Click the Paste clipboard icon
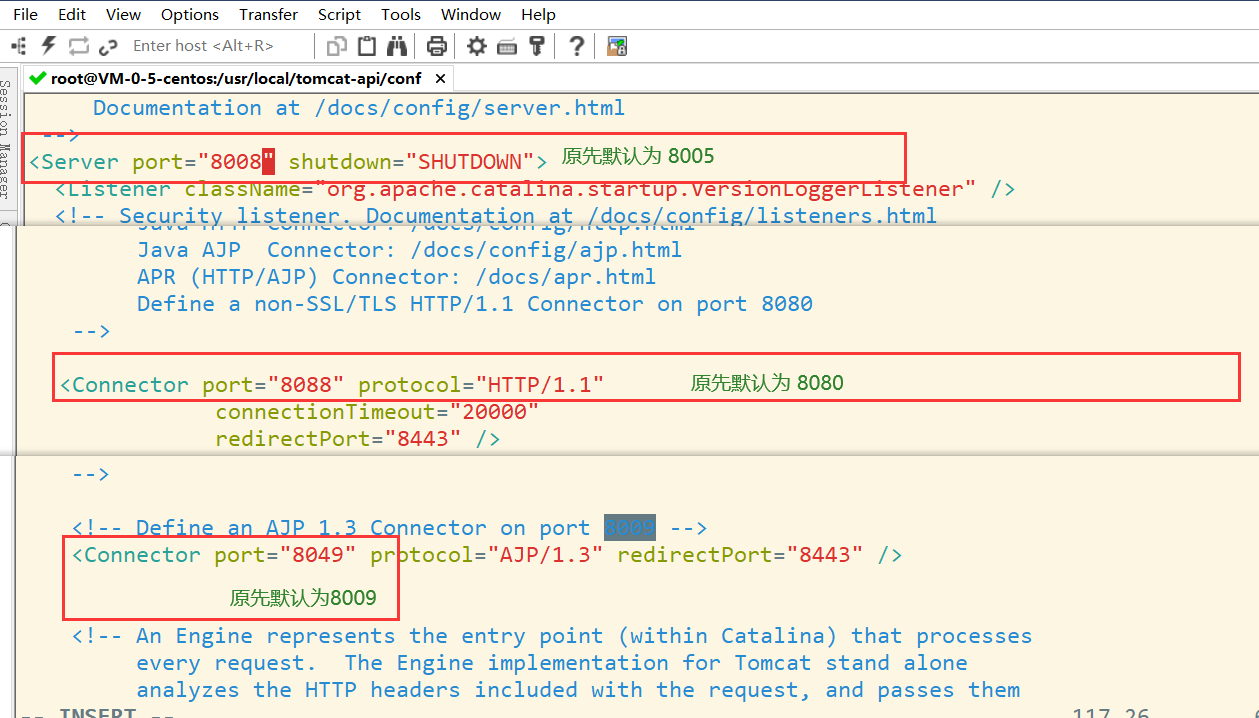 click(367, 45)
